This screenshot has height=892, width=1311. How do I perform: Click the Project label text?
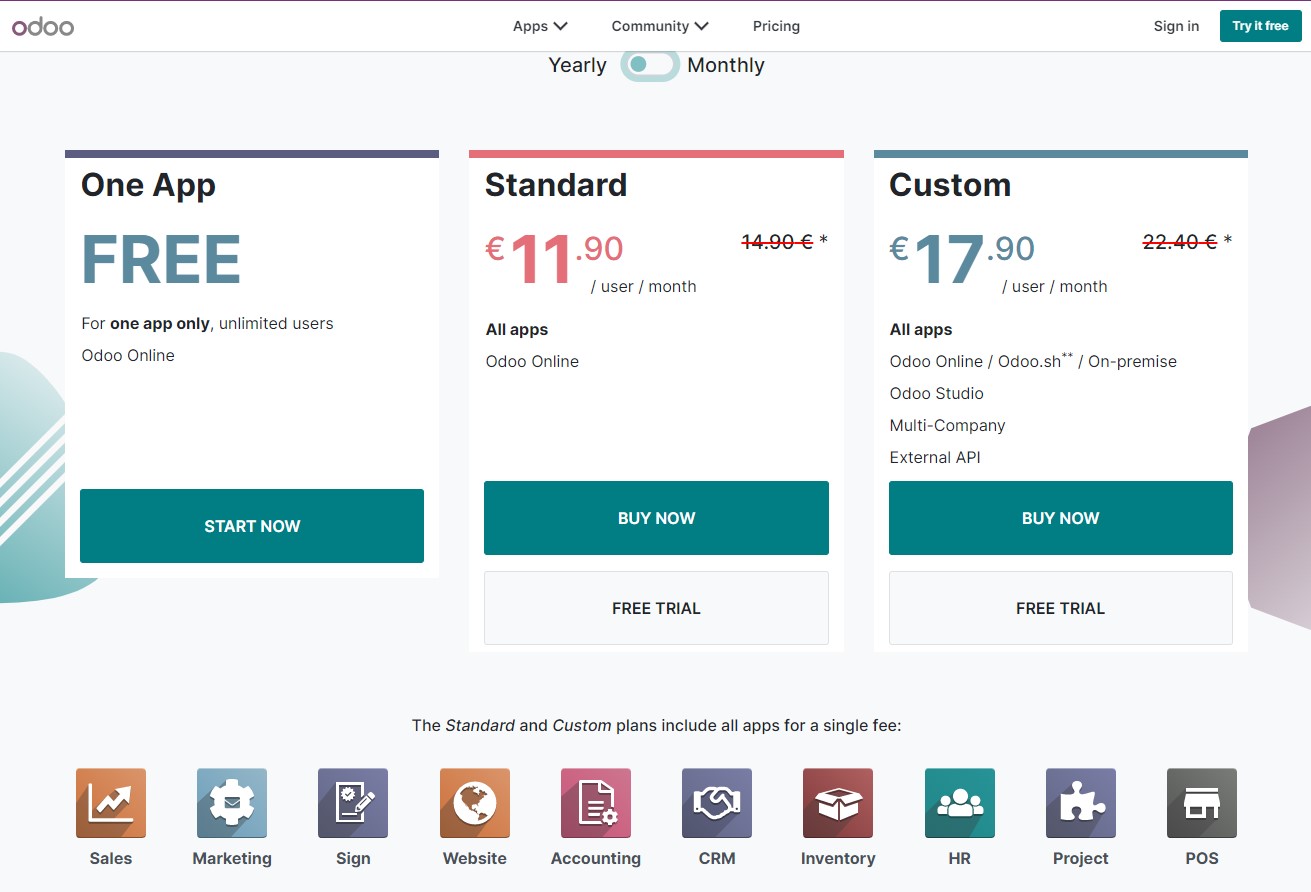click(1081, 858)
